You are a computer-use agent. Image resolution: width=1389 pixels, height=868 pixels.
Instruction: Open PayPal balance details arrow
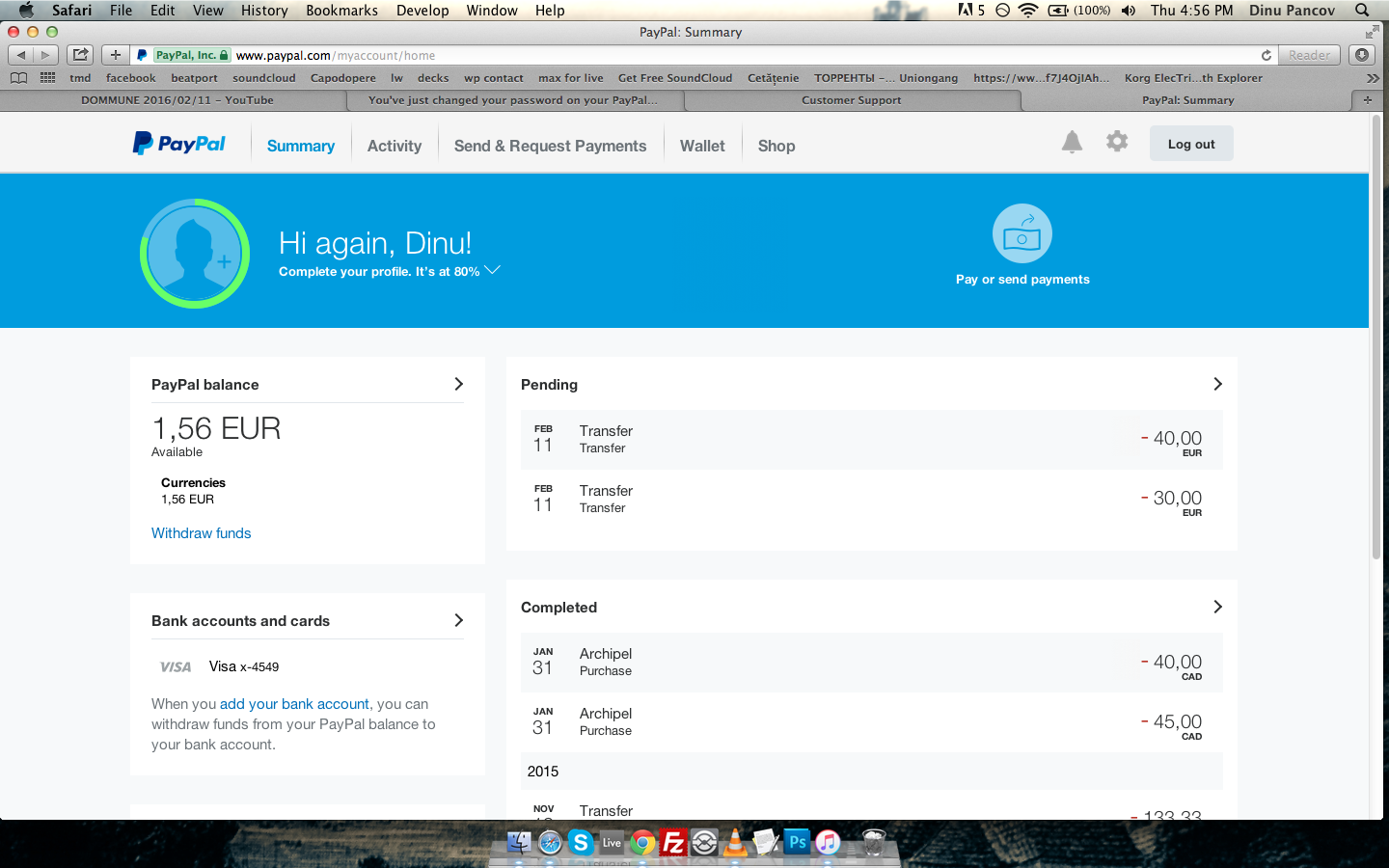[x=458, y=384]
